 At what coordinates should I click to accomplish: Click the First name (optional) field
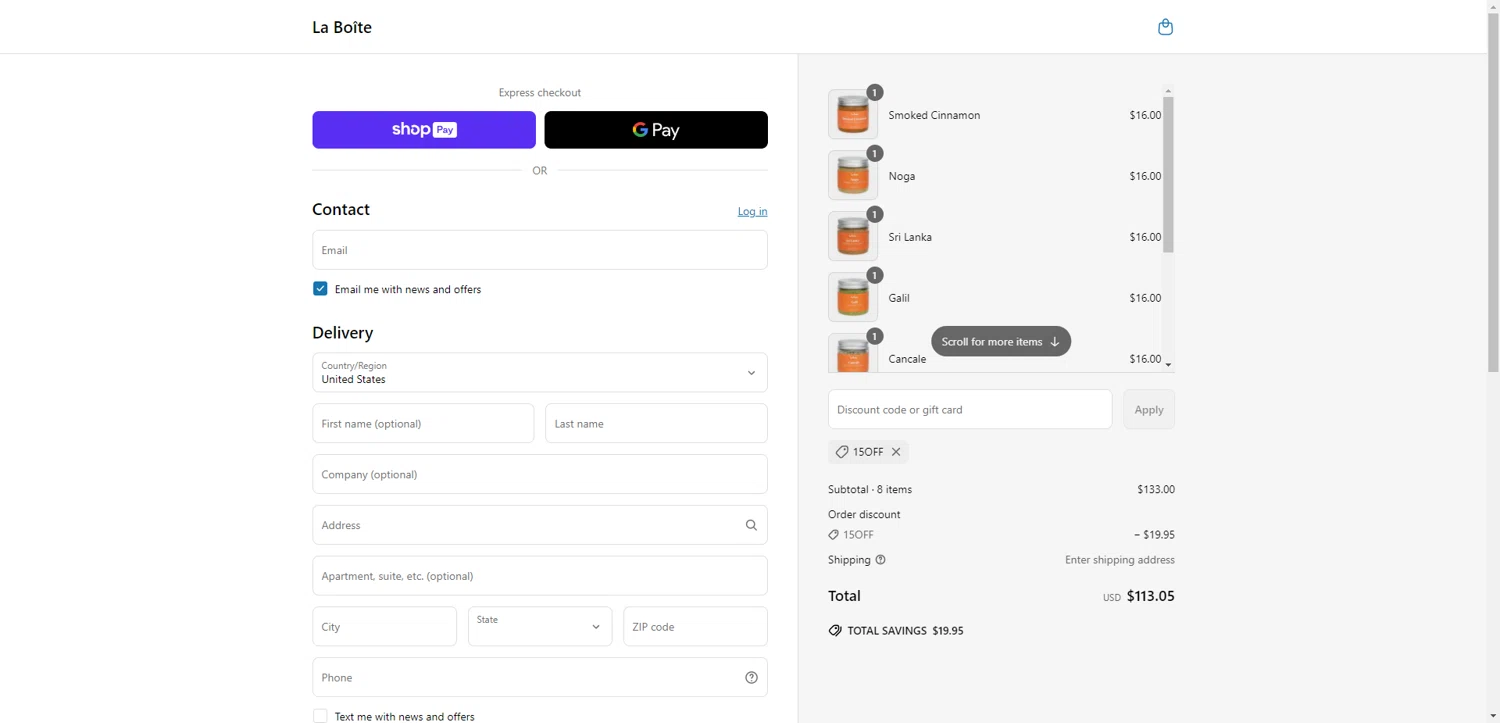423,424
